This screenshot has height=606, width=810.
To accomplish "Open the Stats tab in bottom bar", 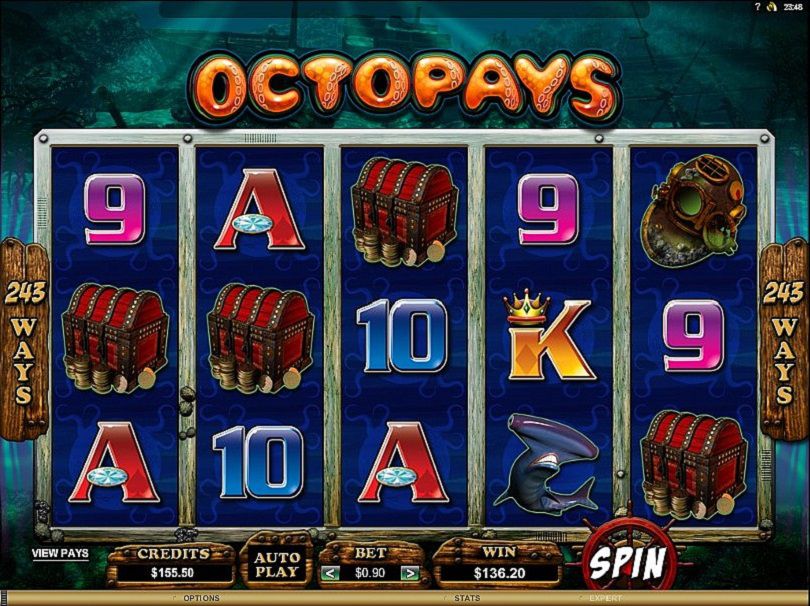I will [466, 598].
